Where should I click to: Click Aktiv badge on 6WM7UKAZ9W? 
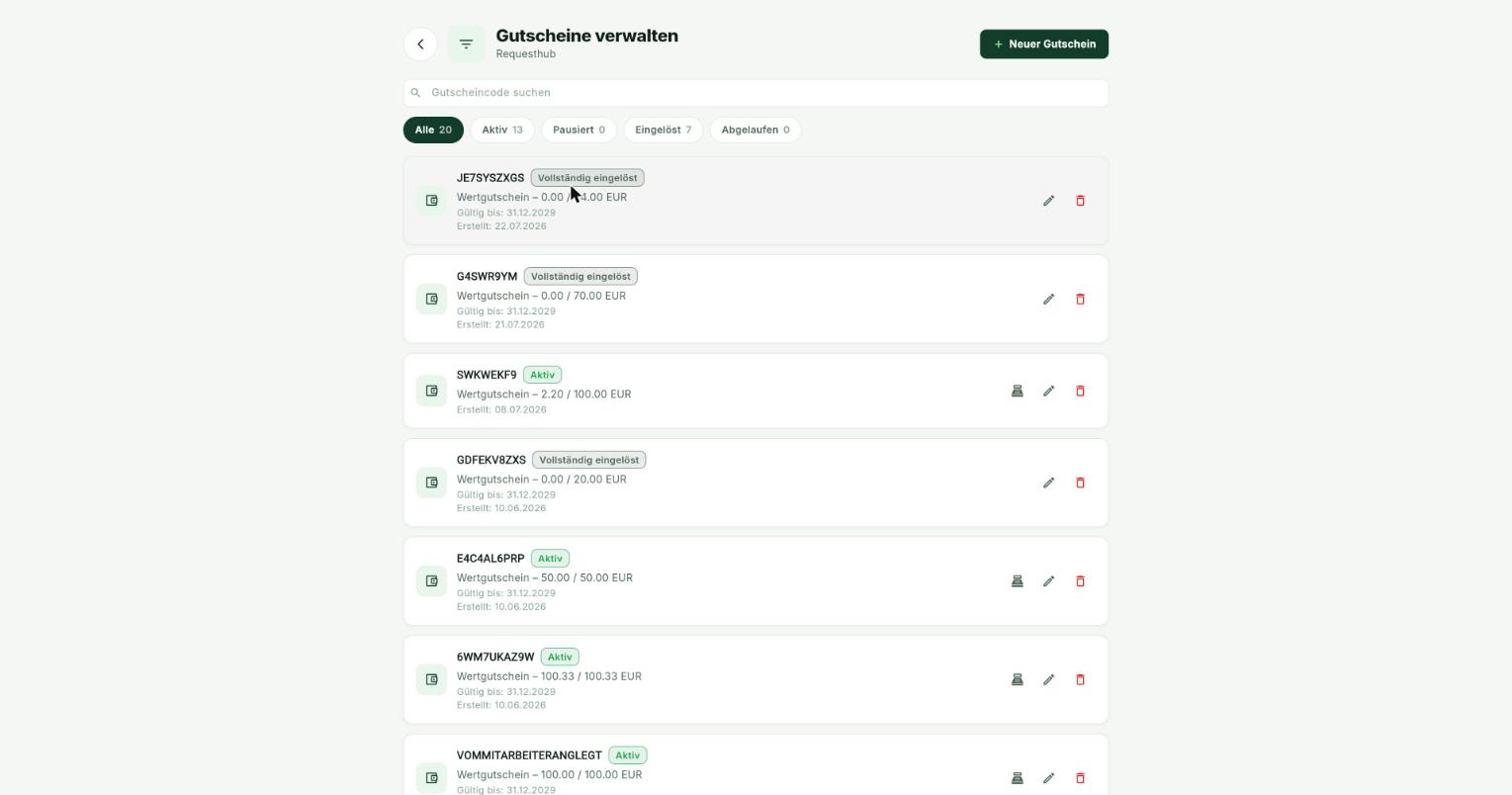(560, 657)
